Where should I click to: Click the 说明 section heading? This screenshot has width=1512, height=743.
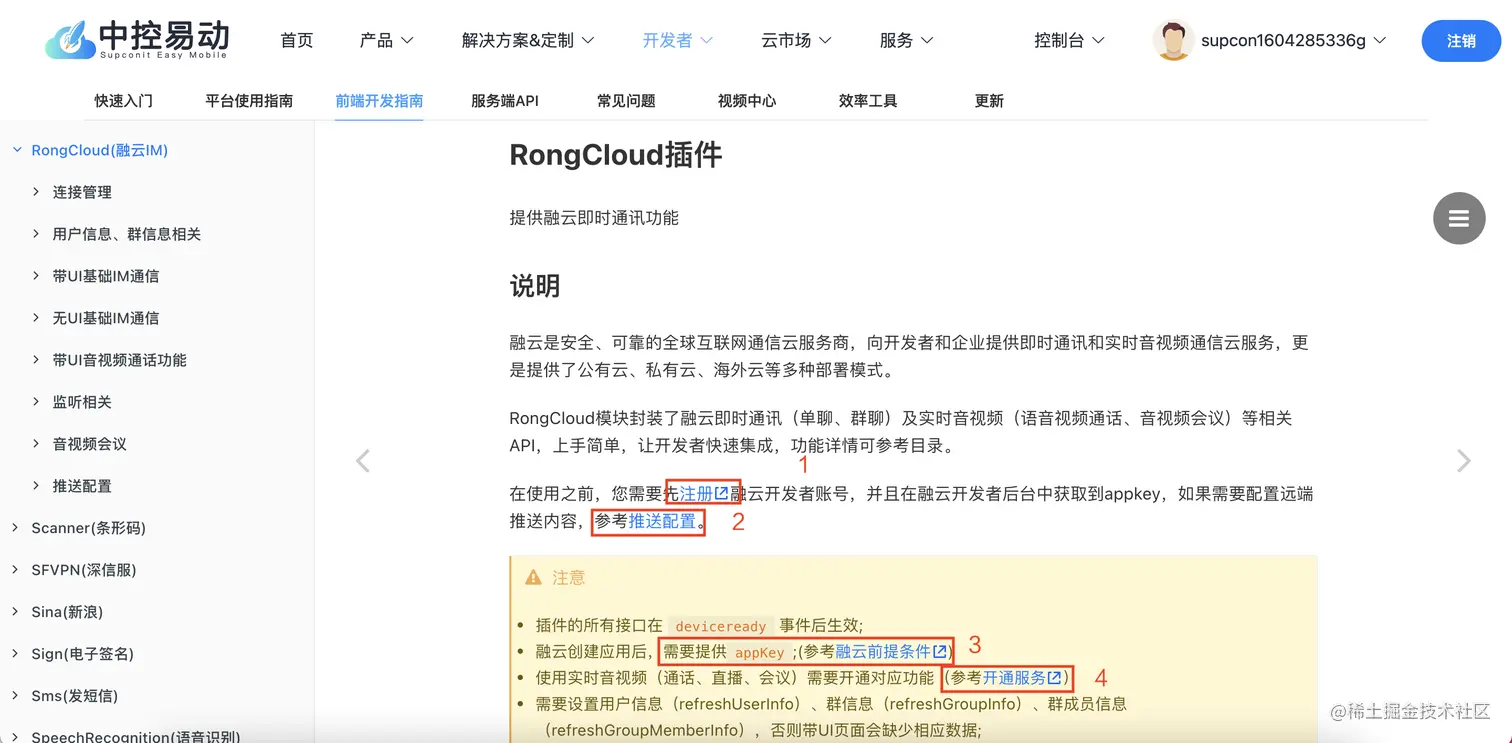point(535,286)
